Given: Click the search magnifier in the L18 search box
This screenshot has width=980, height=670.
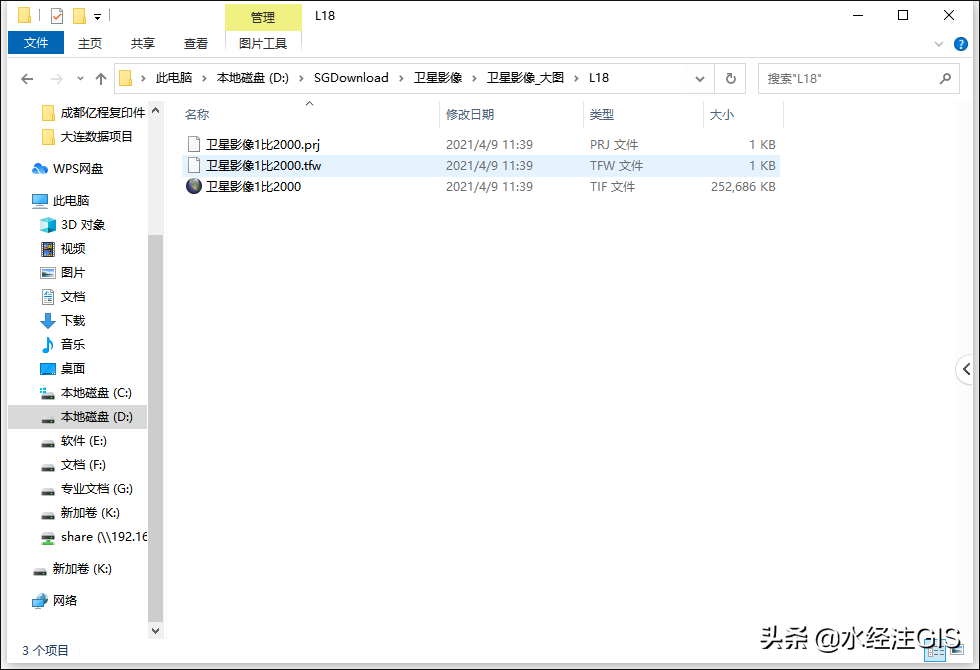Looking at the screenshot, I should click(x=945, y=77).
